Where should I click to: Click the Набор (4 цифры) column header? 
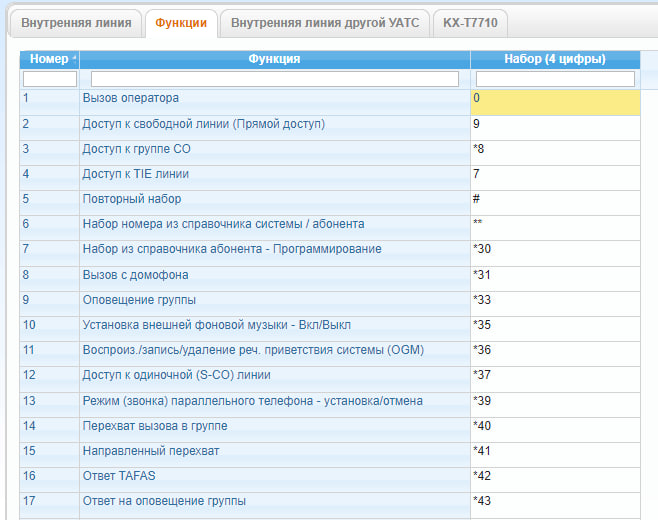(555, 59)
